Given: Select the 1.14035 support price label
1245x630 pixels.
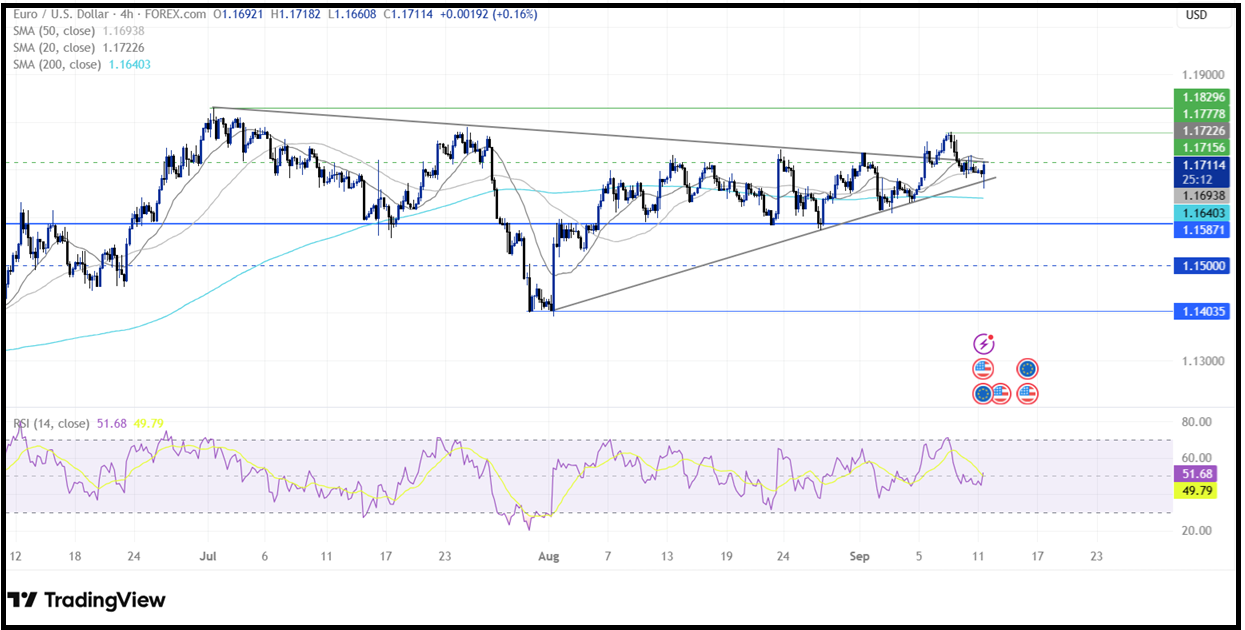Looking at the screenshot, I should [1202, 312].
